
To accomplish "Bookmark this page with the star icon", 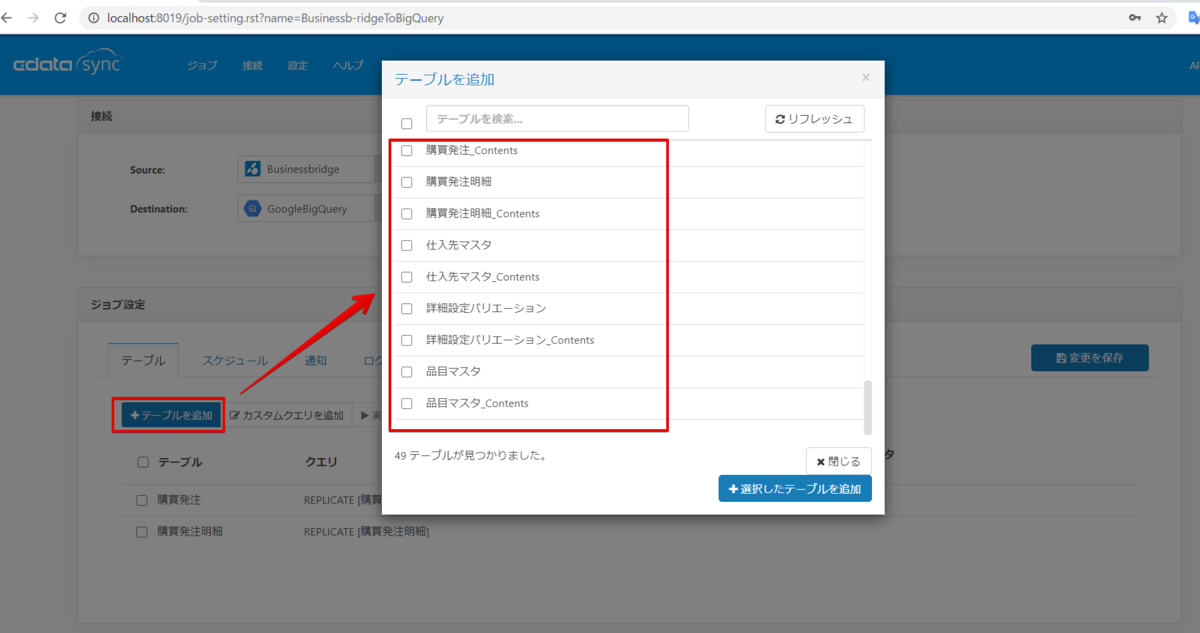I will [x=1161, y=17].
